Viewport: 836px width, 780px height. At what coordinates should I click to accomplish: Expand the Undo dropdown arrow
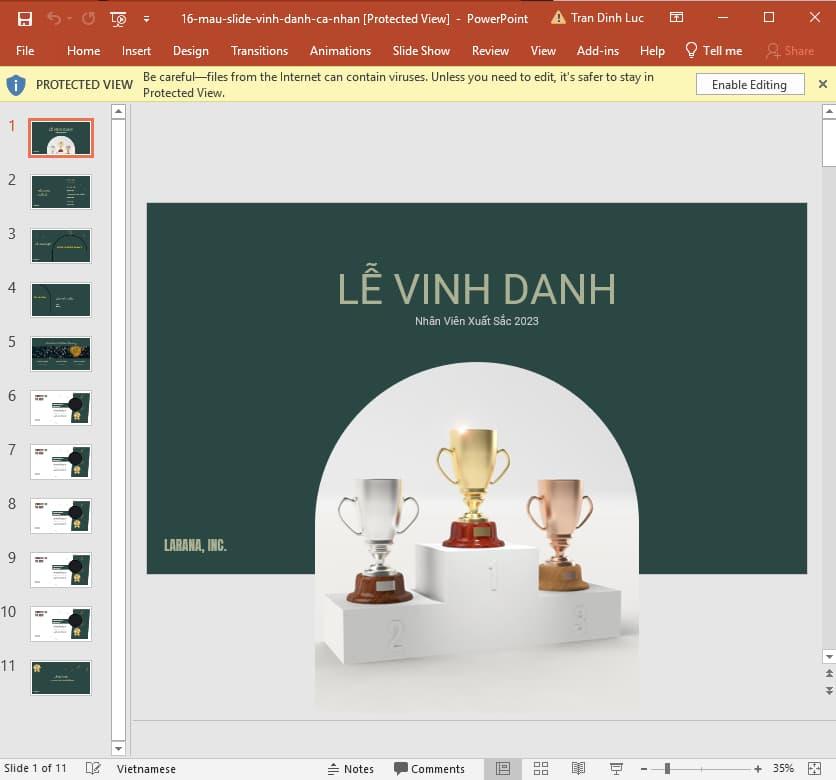(68, 17)
